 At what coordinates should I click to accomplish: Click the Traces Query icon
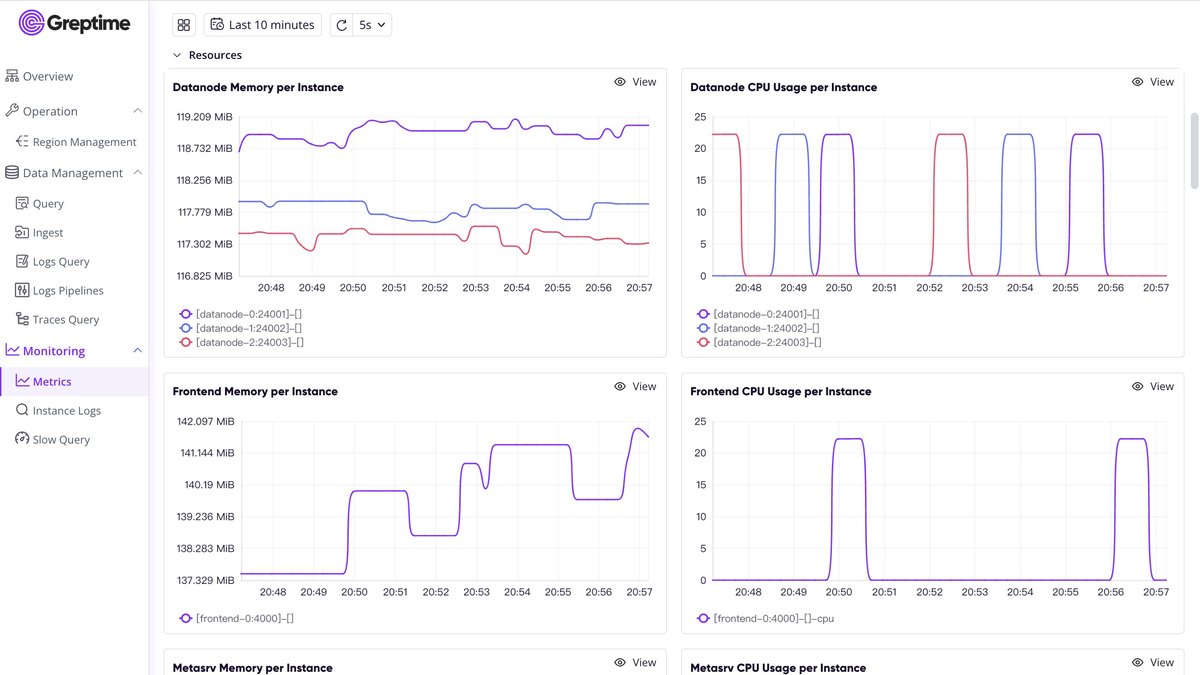click(23, 319)
